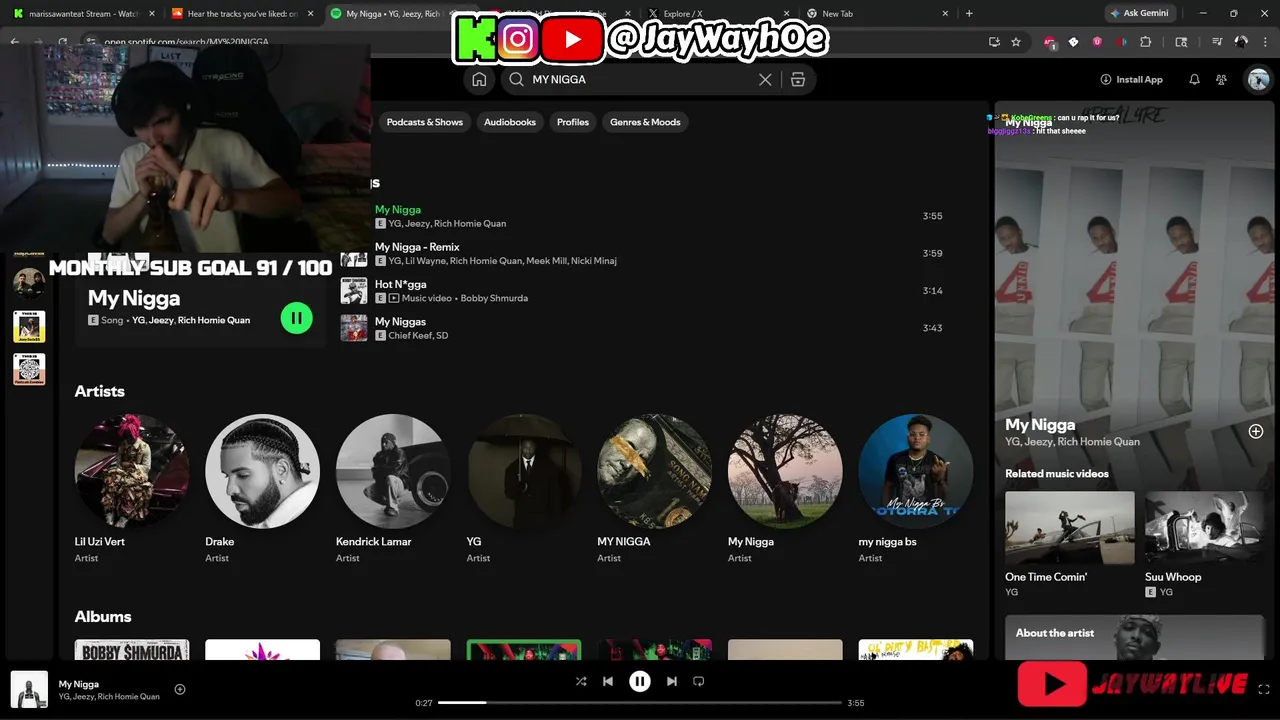1280x720 pixels.
Task: Click the browser Back arrow
Action: tap(15, 42)
